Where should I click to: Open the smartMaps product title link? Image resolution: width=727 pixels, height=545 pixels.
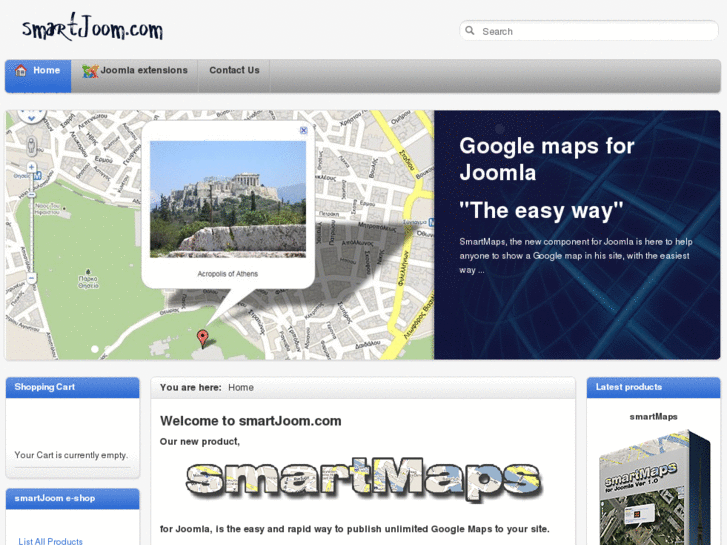(x=653, y=417)
